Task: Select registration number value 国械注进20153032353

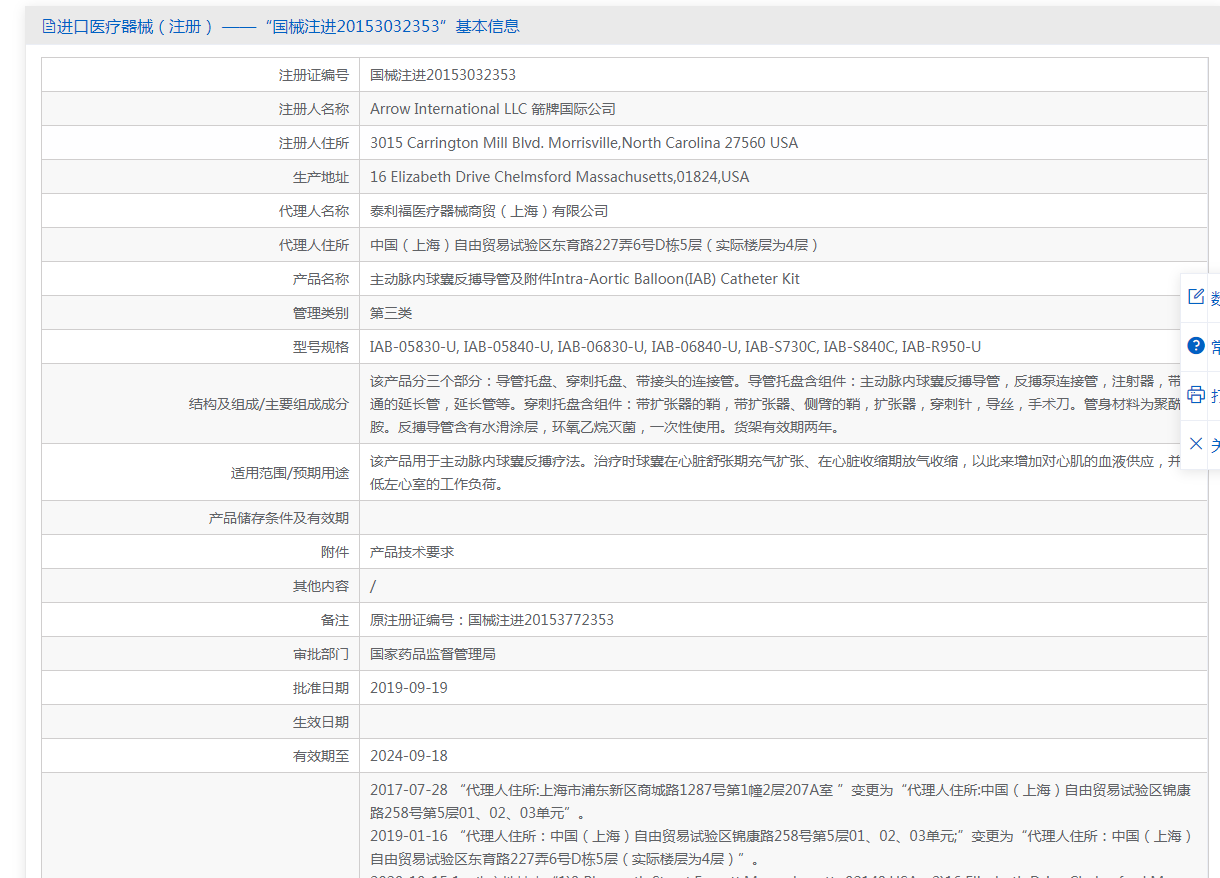Action: click(443, 75)
